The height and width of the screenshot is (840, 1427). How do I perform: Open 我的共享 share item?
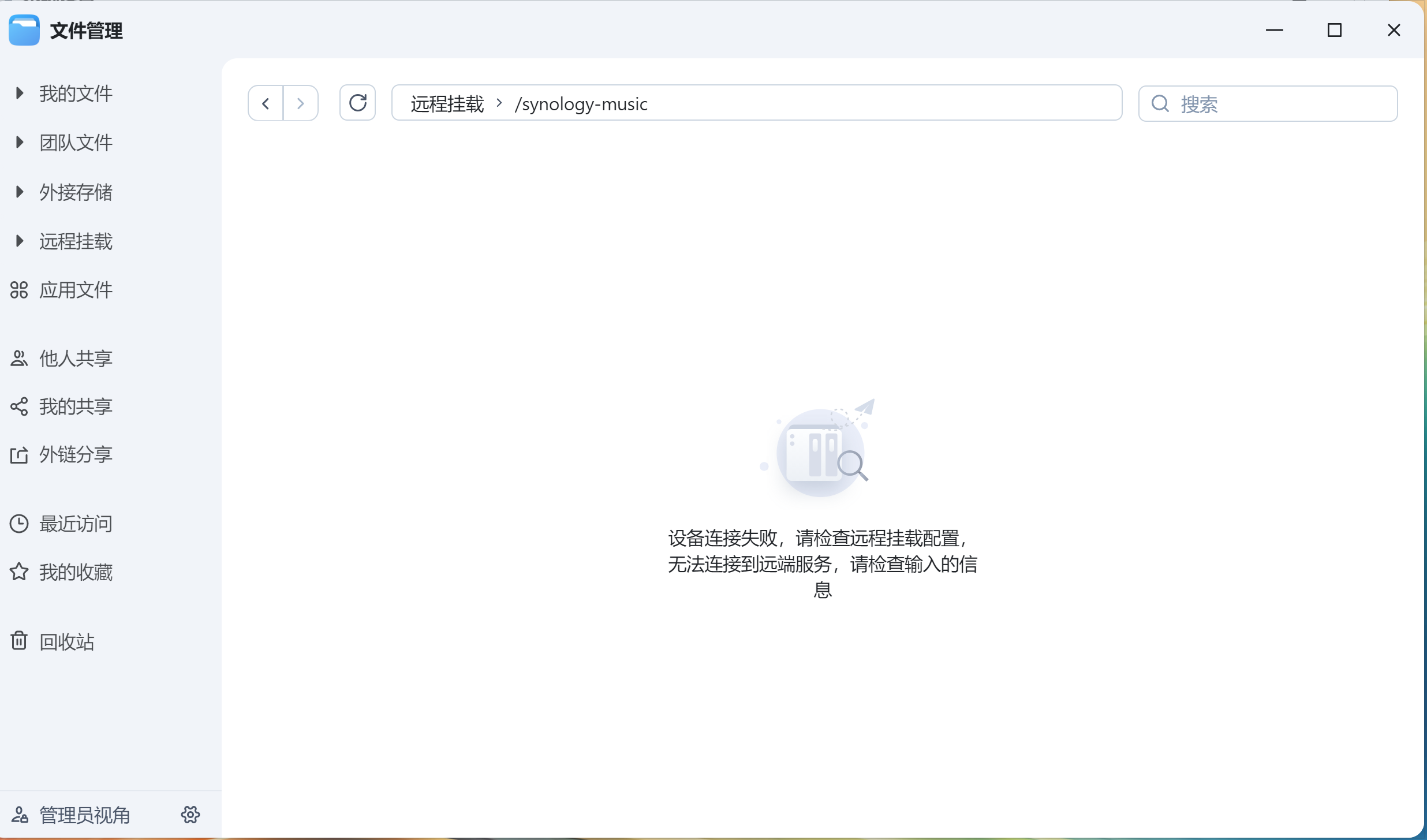click(x=75, y=406)
